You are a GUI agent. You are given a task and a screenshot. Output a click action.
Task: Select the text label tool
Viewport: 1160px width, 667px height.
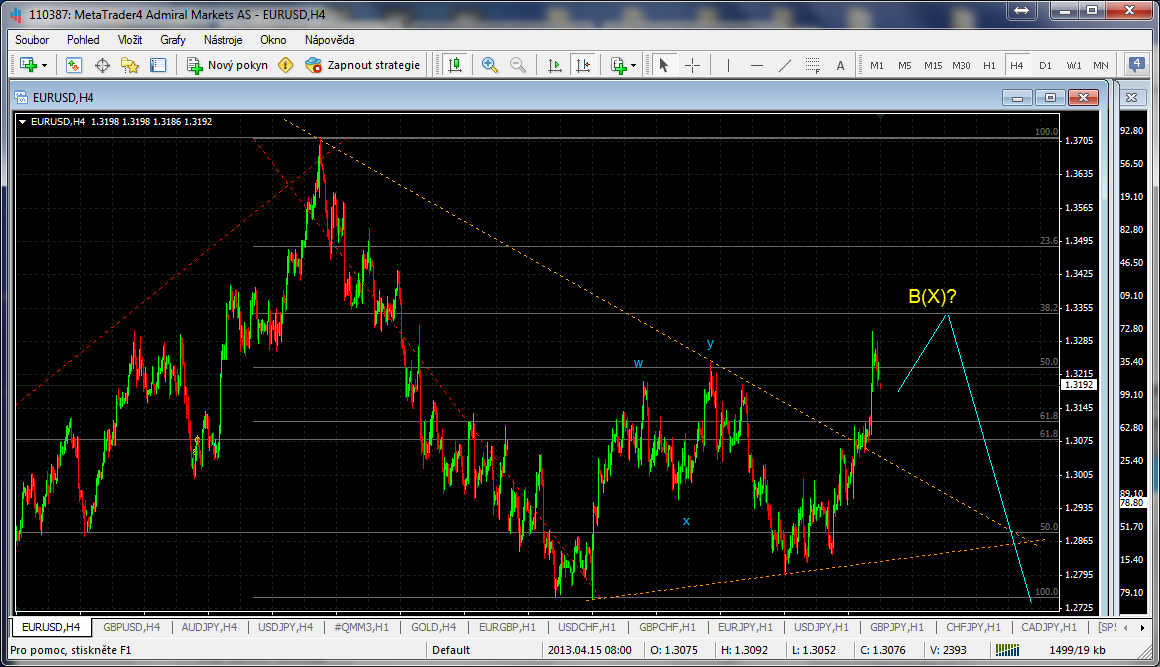point(840,65)
